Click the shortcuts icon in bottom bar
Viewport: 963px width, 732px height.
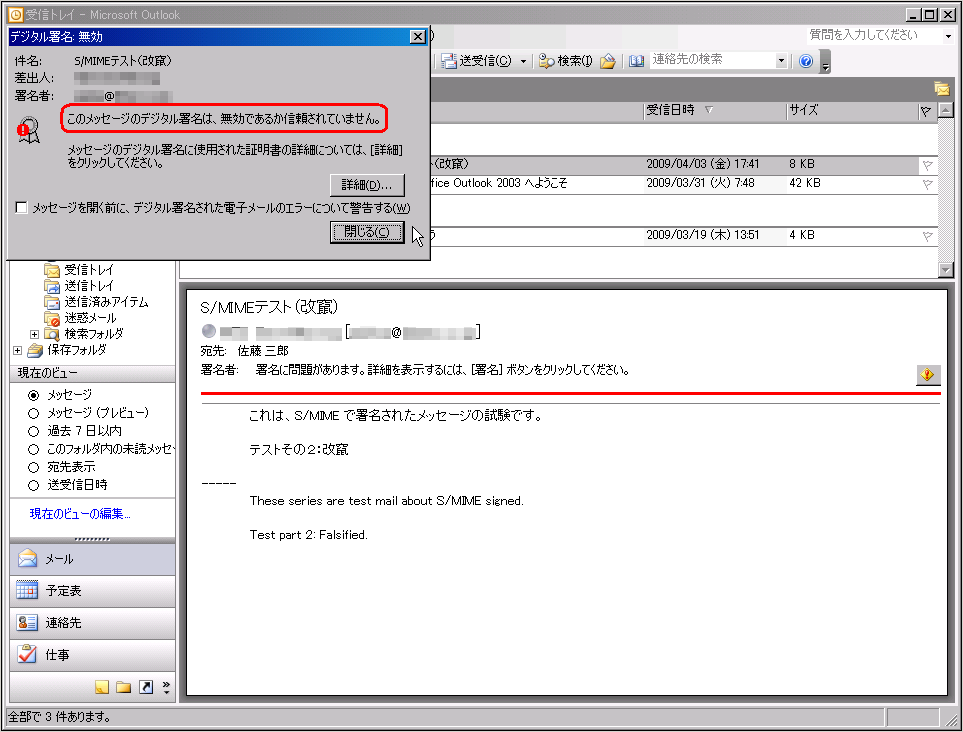coord(146,687)
